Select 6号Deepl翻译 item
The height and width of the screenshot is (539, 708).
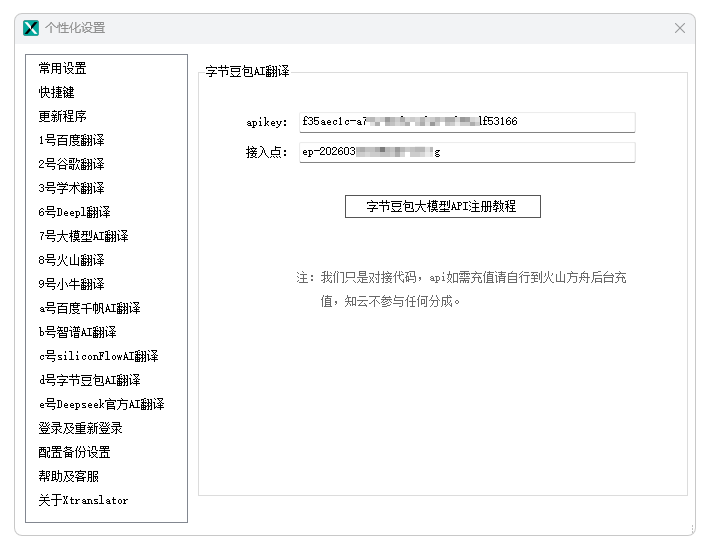[x=75, y=212]
